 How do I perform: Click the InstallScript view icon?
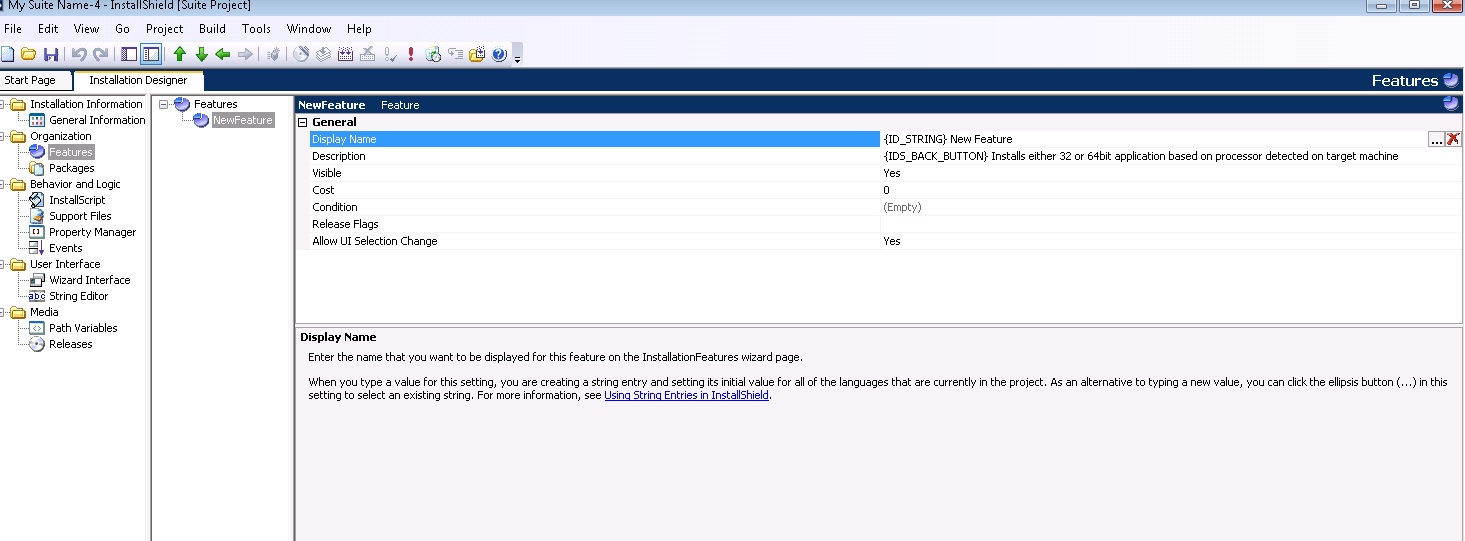point(37,200)
